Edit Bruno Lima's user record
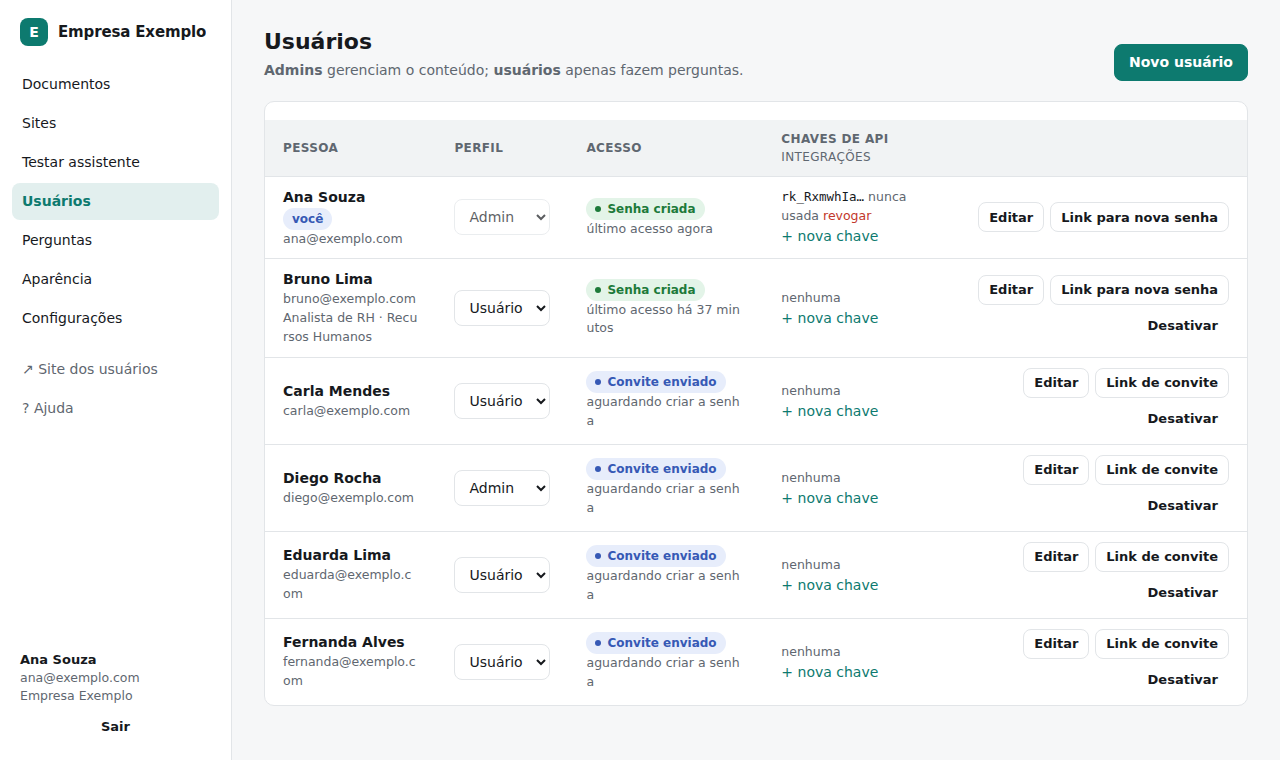This screenshot has height=760, width=1280. [1011, 290]
